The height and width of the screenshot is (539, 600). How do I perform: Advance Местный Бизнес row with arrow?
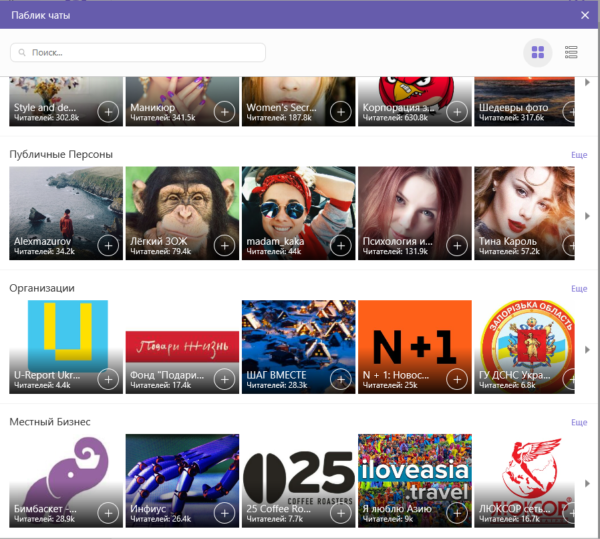587,484
